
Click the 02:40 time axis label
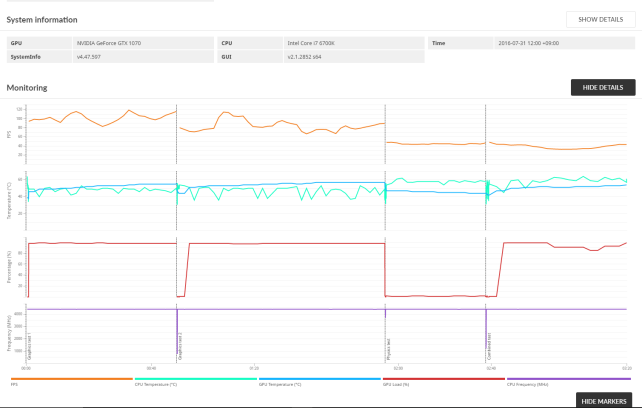[x=491, y=368]
